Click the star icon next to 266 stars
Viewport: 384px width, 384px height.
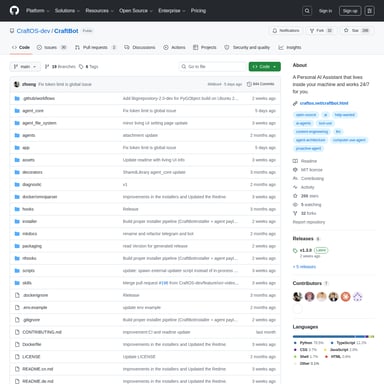(295, 196)
